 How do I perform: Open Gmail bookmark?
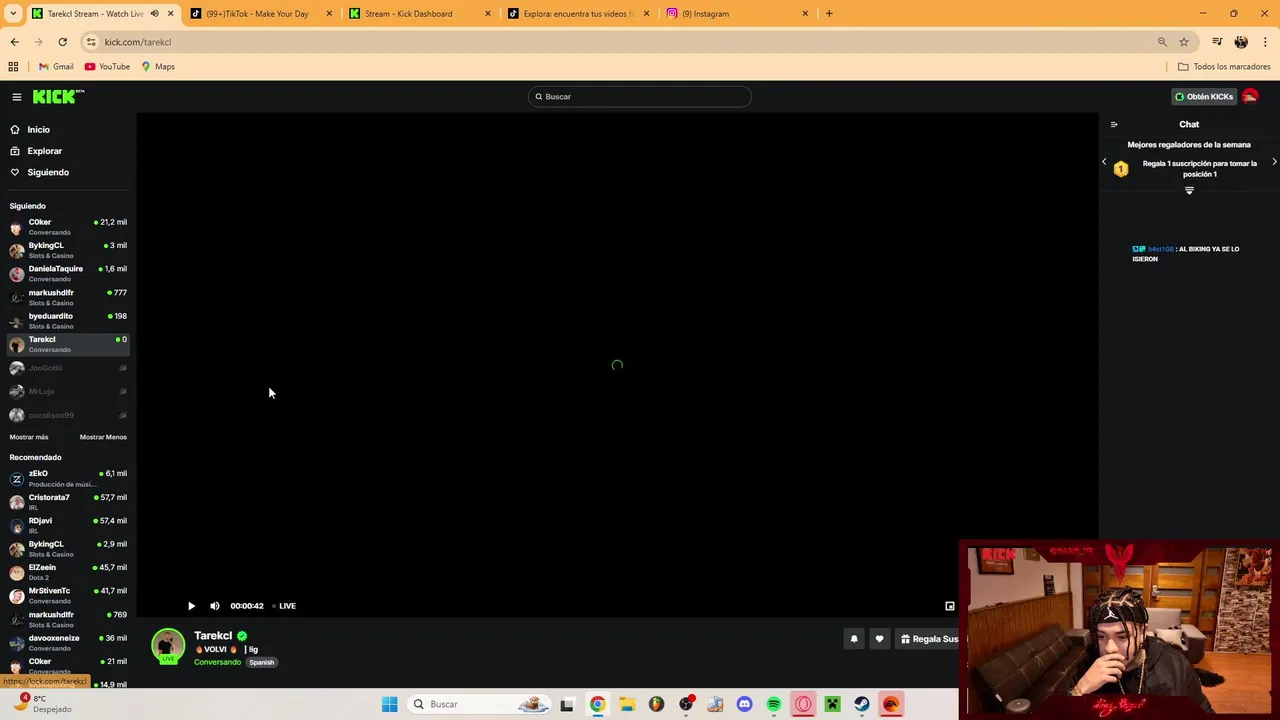pyautogui.click(x=56, y=67)
